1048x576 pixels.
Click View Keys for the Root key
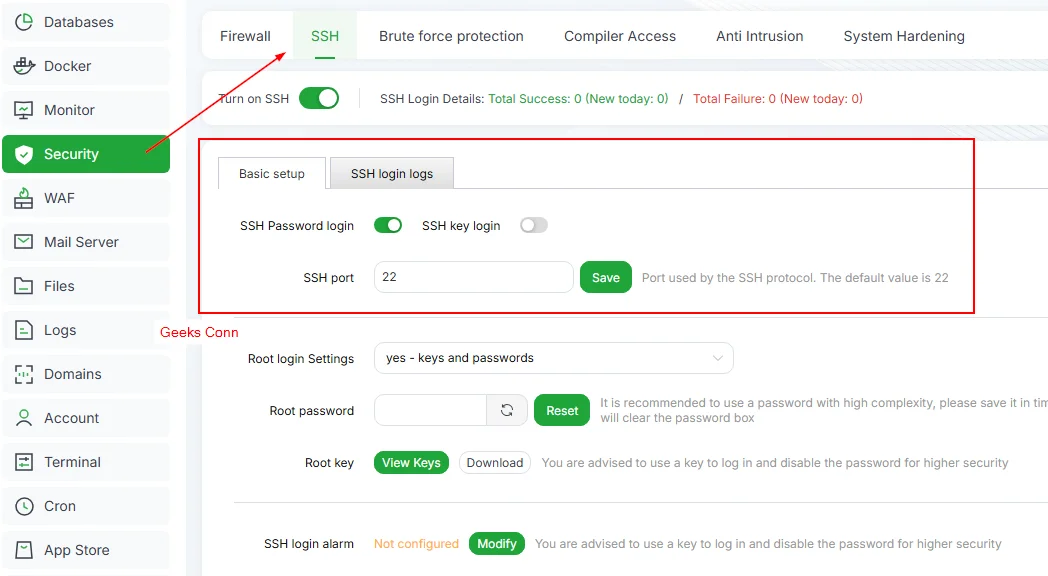(x=410, y=462)
